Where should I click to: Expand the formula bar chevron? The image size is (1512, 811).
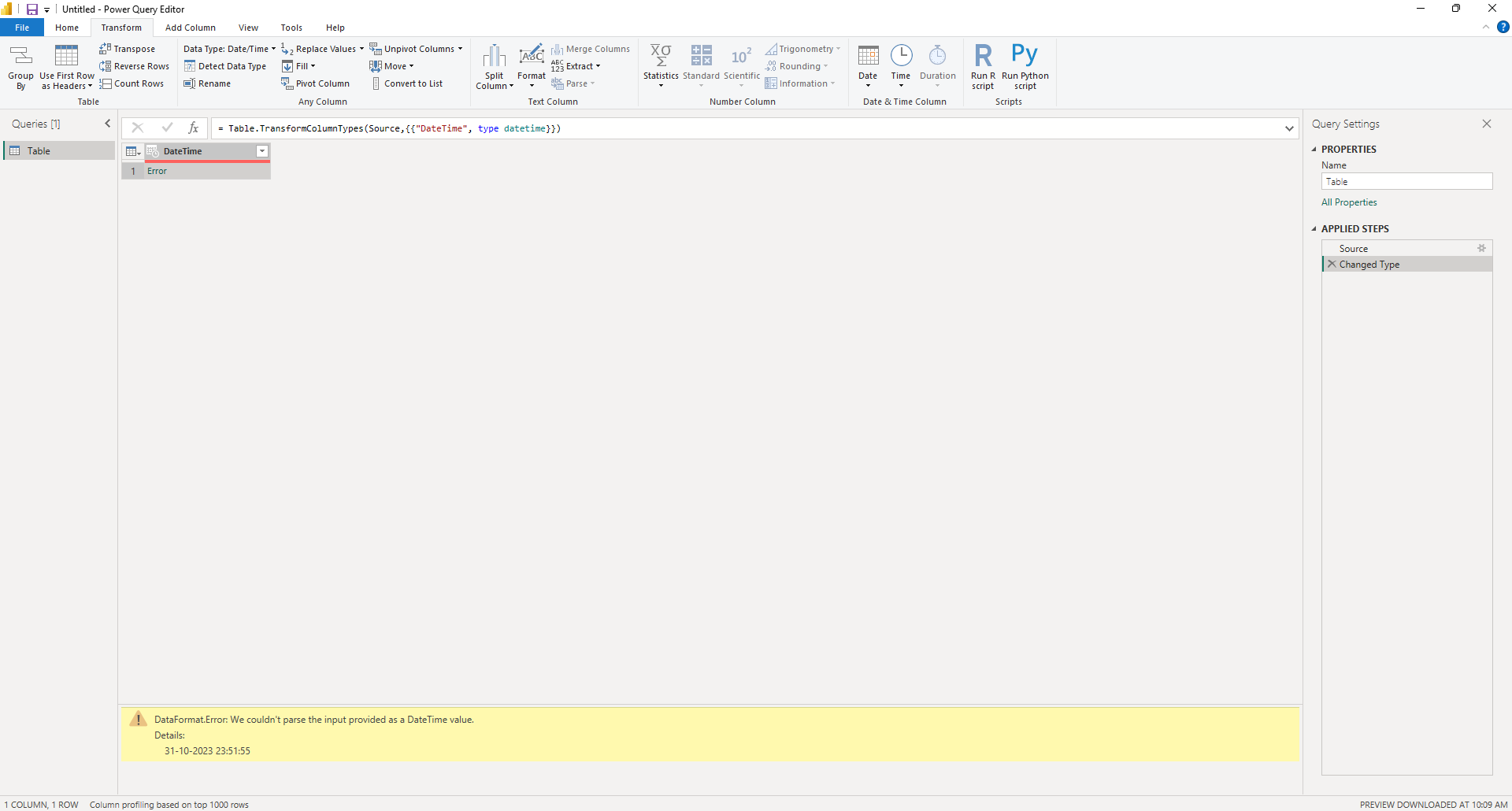click(x=1289, y=128)
